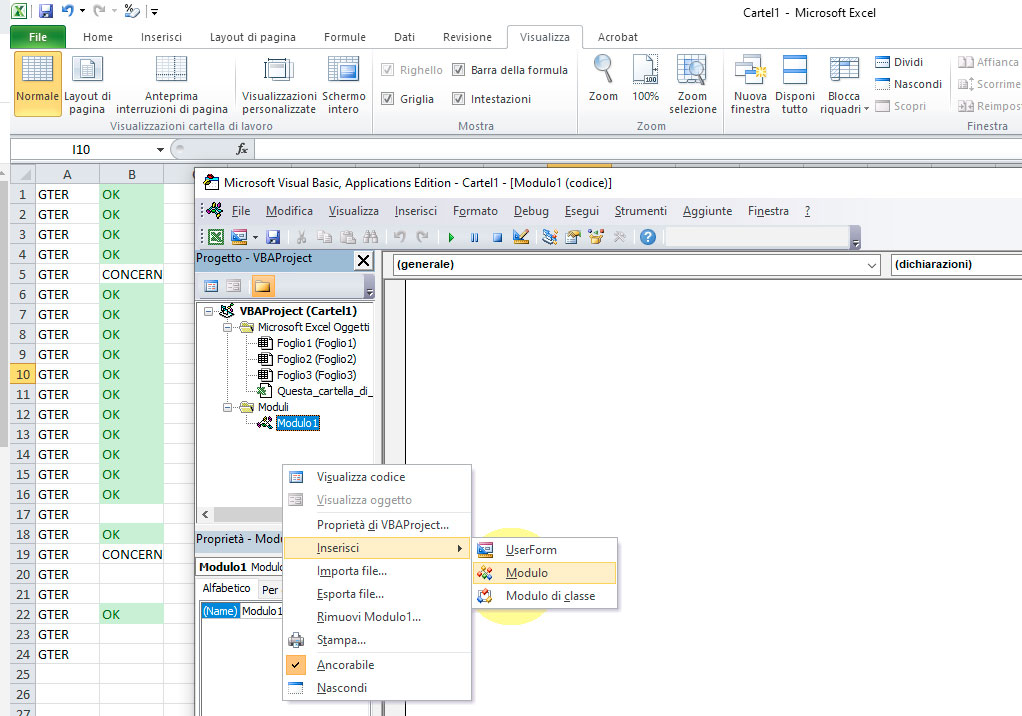Image resolution: width=1022 pixels, height=716 pixels.
Task: Close the Progetto - VBAProject panel
Action: [363, 261]
